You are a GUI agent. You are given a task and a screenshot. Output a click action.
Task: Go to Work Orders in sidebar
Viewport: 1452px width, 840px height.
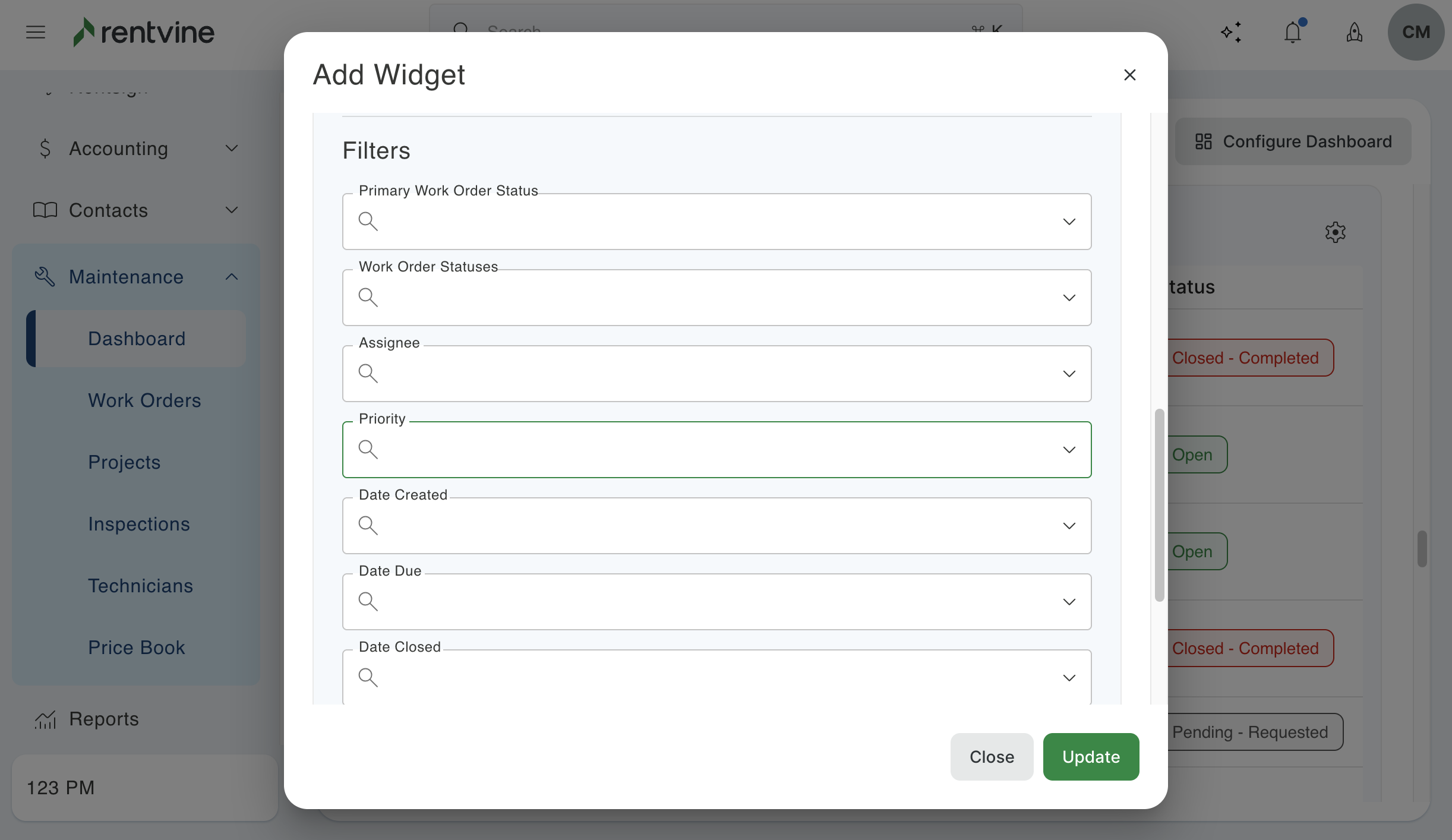(144, 400)
